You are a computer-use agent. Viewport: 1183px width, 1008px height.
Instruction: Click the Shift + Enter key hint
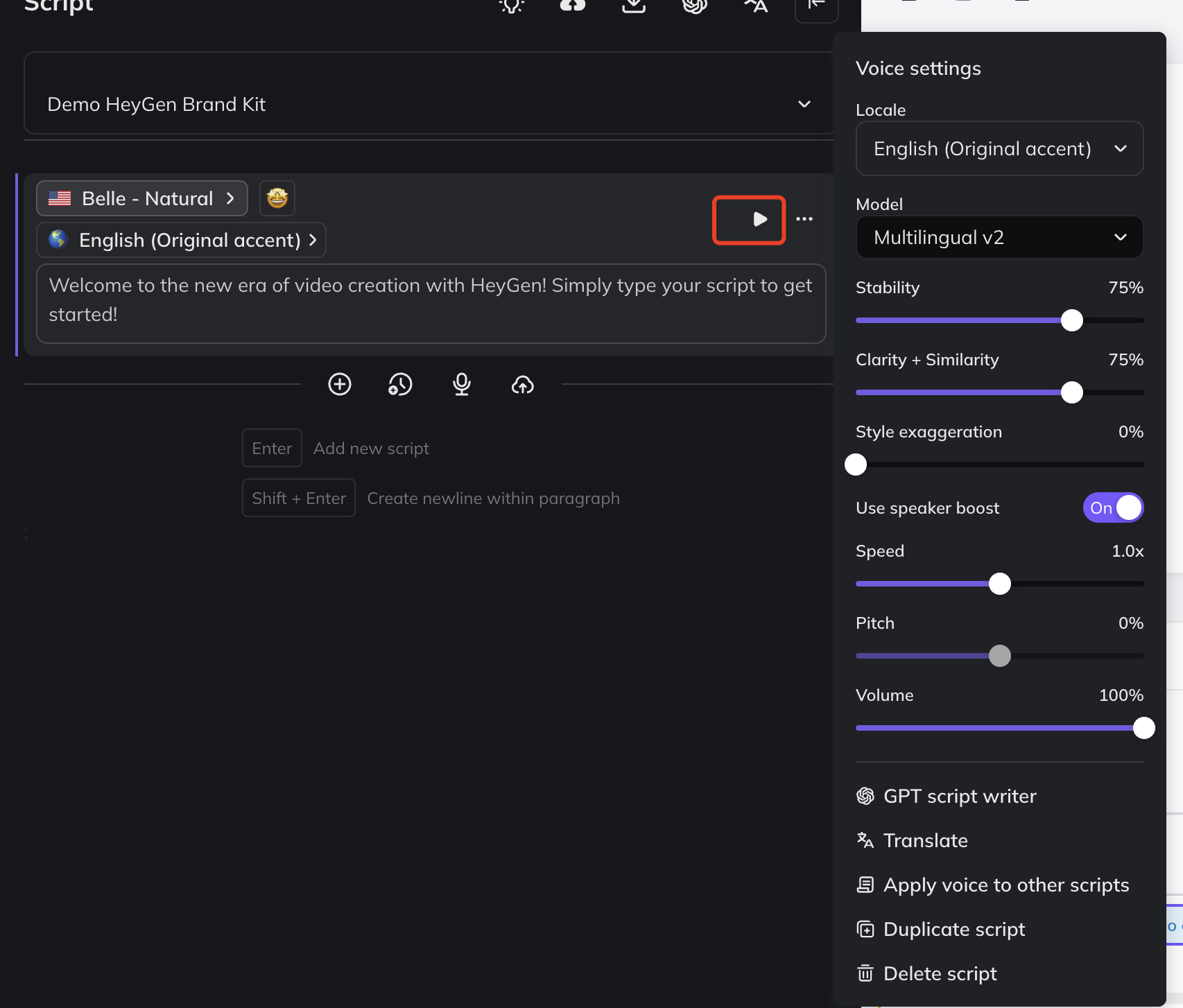pyautogui.click(x=299, y=498)
